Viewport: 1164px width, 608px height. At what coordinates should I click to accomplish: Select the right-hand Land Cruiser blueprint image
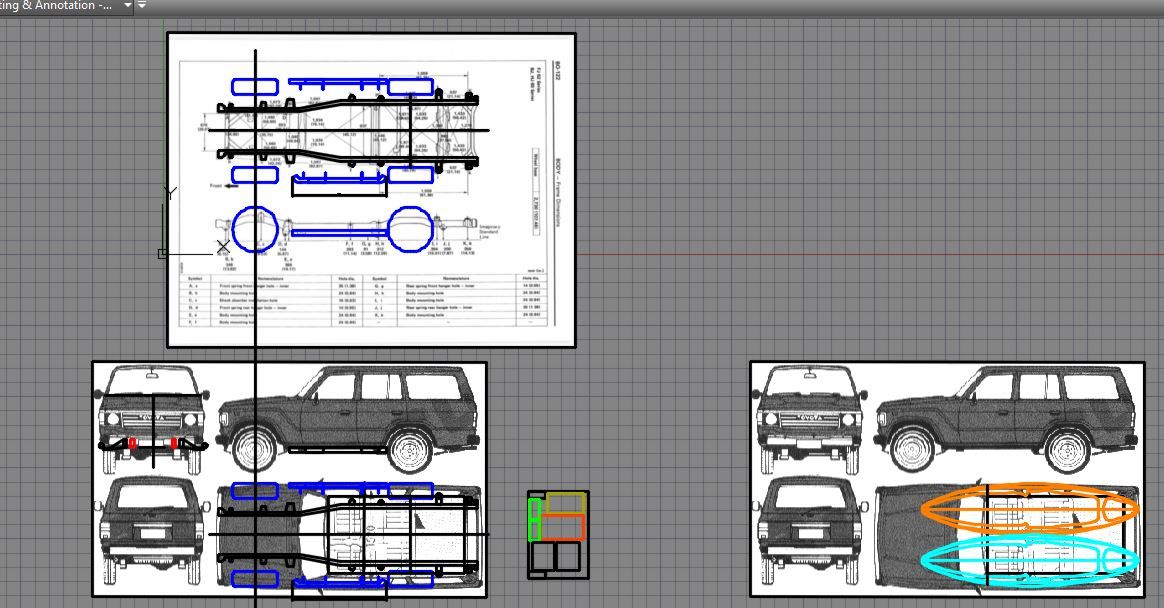[947, 479]
